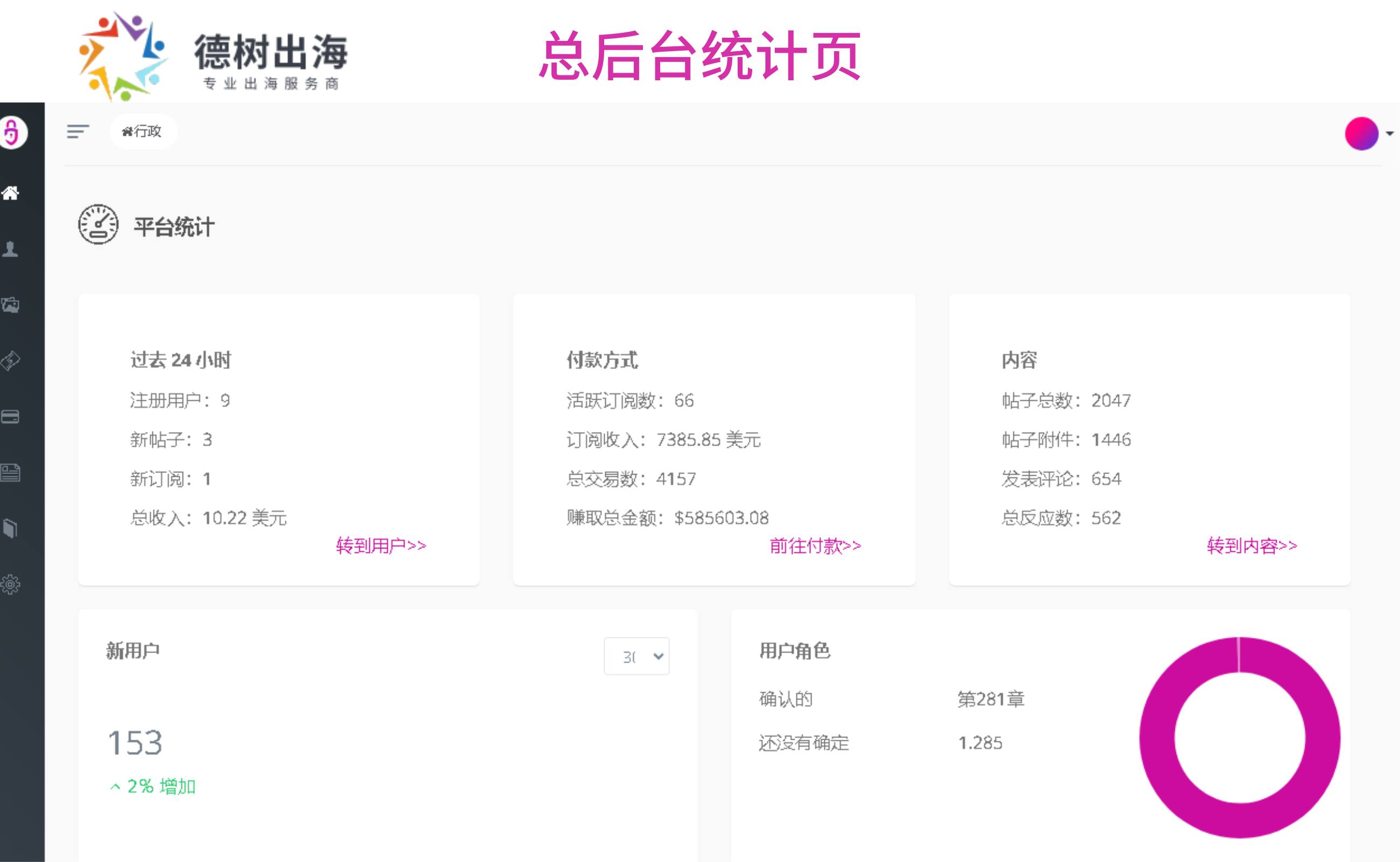The height and width of the screenshot is (862, 1400).
Task: Click the gradient user avatar circle
Action: (x=1361, y=134)
